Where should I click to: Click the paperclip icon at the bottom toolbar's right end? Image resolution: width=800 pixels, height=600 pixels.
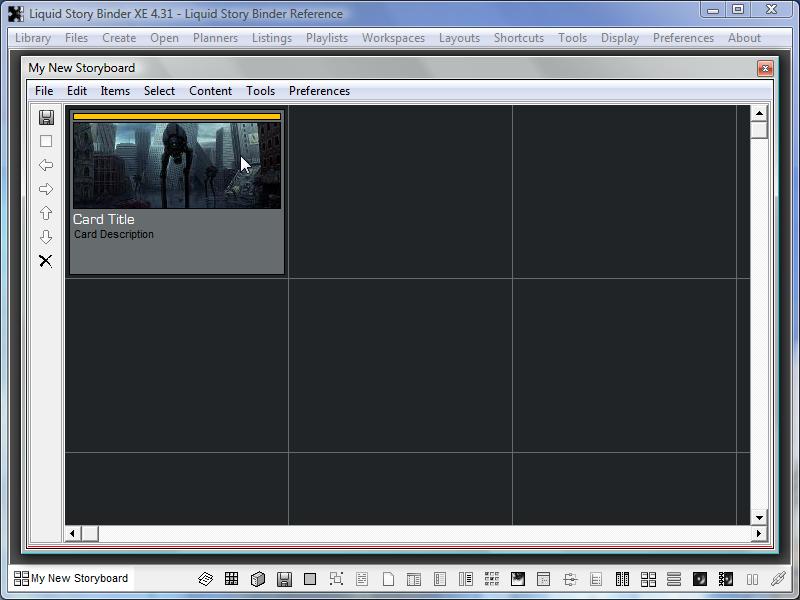778,579
